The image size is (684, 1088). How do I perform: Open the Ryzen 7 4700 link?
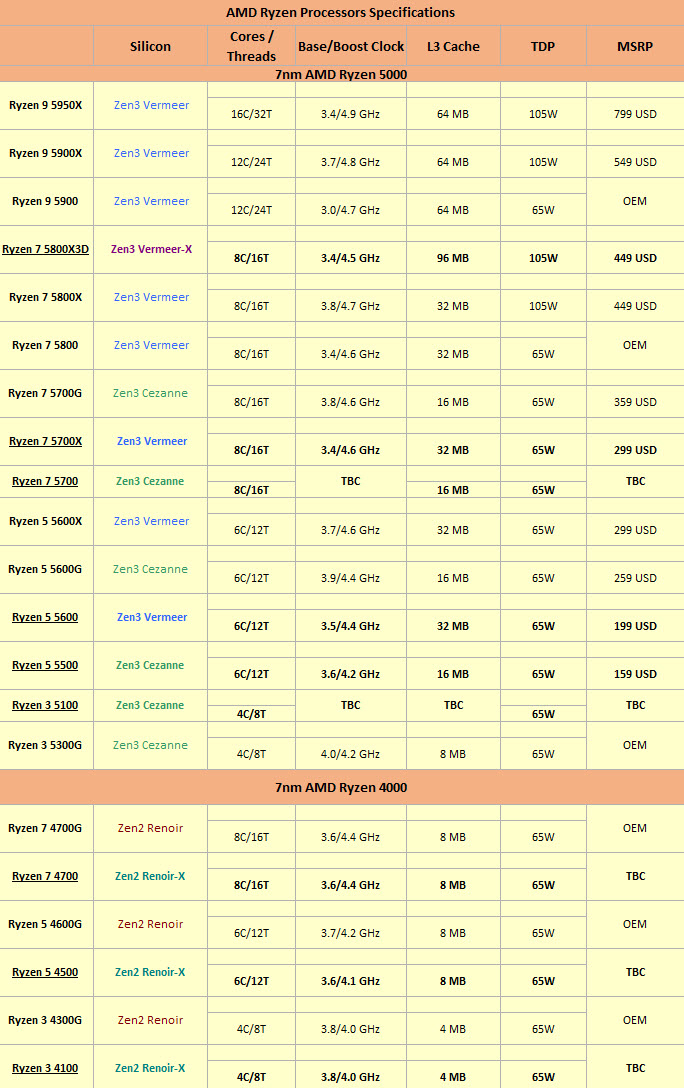(45, 876)
